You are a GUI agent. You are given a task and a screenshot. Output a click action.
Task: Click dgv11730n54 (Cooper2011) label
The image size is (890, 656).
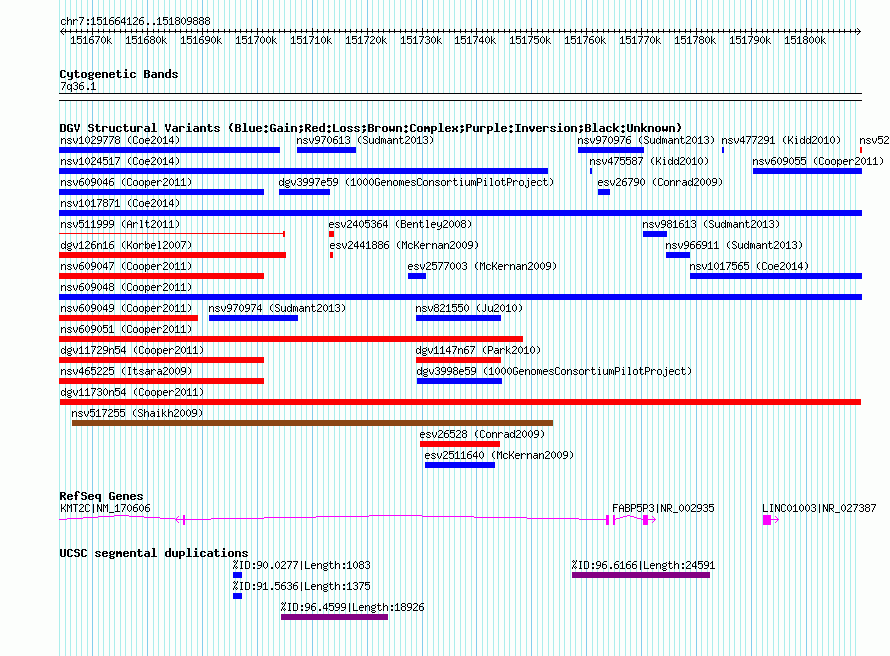[132, 392]
